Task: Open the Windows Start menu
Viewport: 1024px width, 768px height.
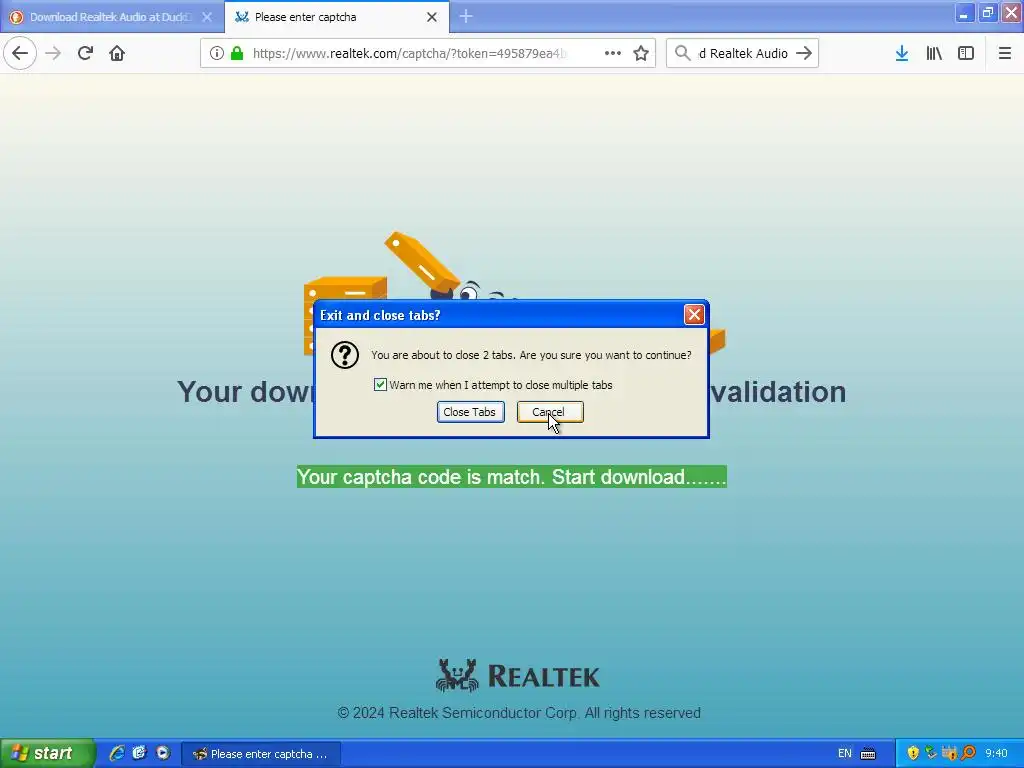Action: pos(47,753)
